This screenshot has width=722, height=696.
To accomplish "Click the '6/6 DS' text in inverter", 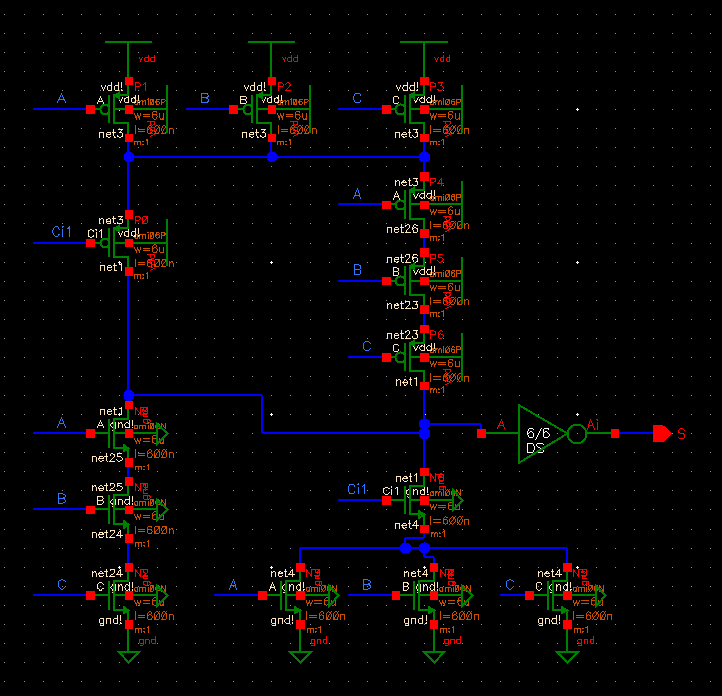I will tap(538, 441).
